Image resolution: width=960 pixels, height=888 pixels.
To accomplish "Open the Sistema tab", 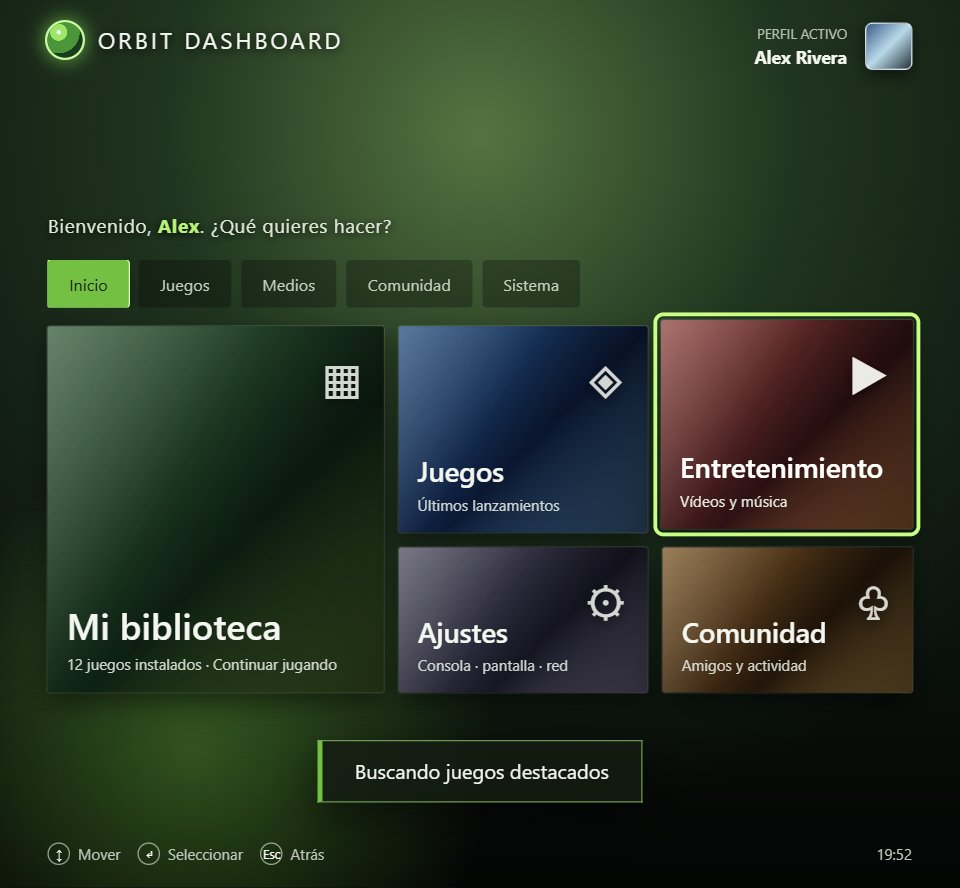I will [531, 284].
